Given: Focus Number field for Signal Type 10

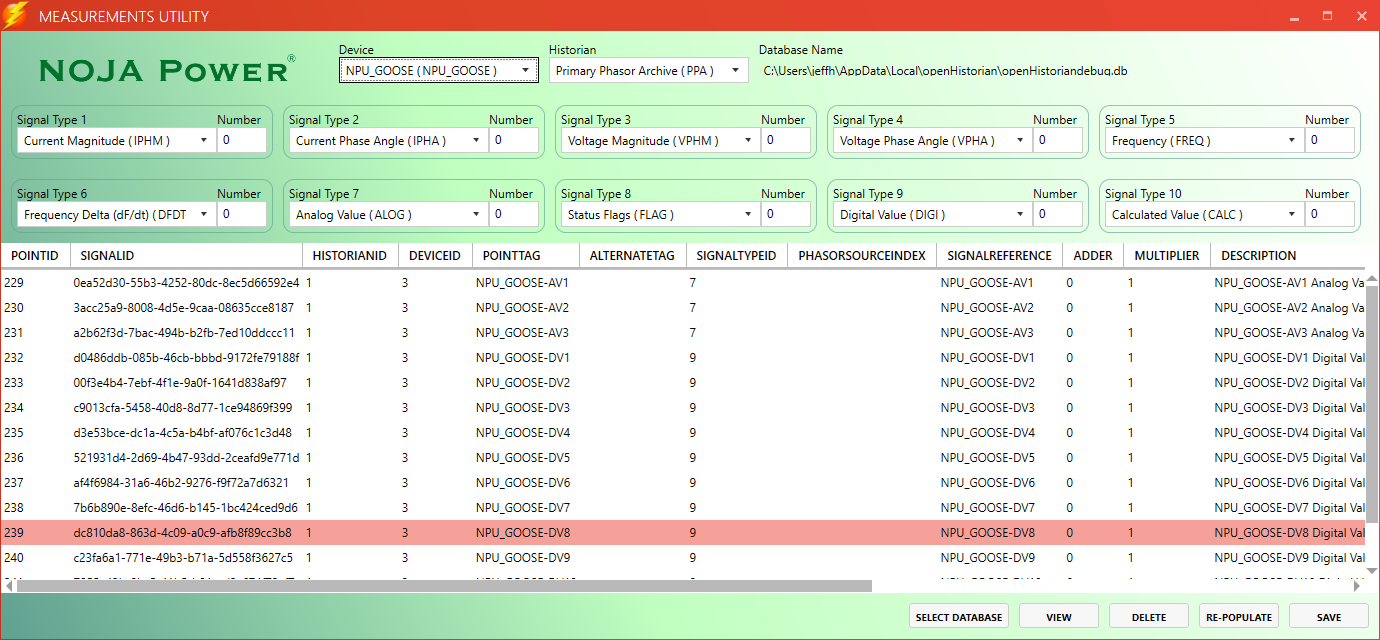Looking at the screenshot, I should (x=1330, y=215).
